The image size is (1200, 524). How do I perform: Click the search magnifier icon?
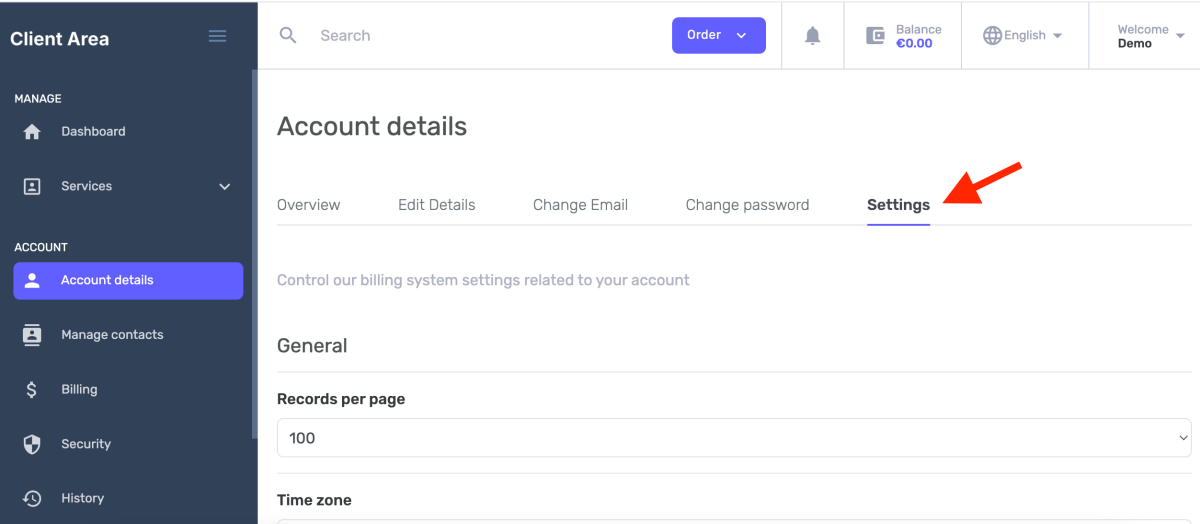(288, 35)
